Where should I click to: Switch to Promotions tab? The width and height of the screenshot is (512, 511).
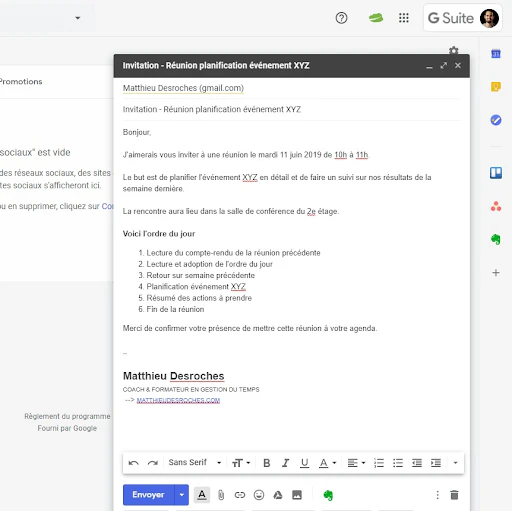(x=21, y=82)
